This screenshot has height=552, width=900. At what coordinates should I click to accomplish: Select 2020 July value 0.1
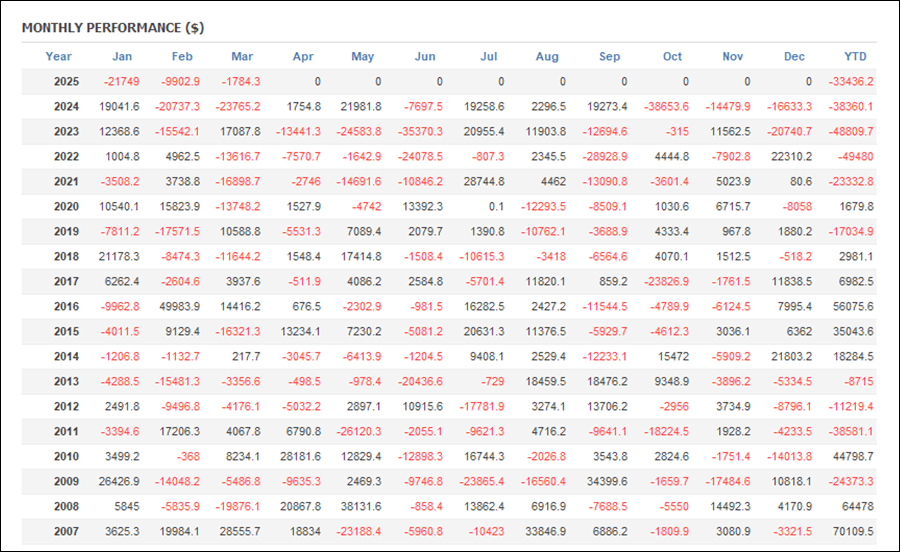(496, 207)
